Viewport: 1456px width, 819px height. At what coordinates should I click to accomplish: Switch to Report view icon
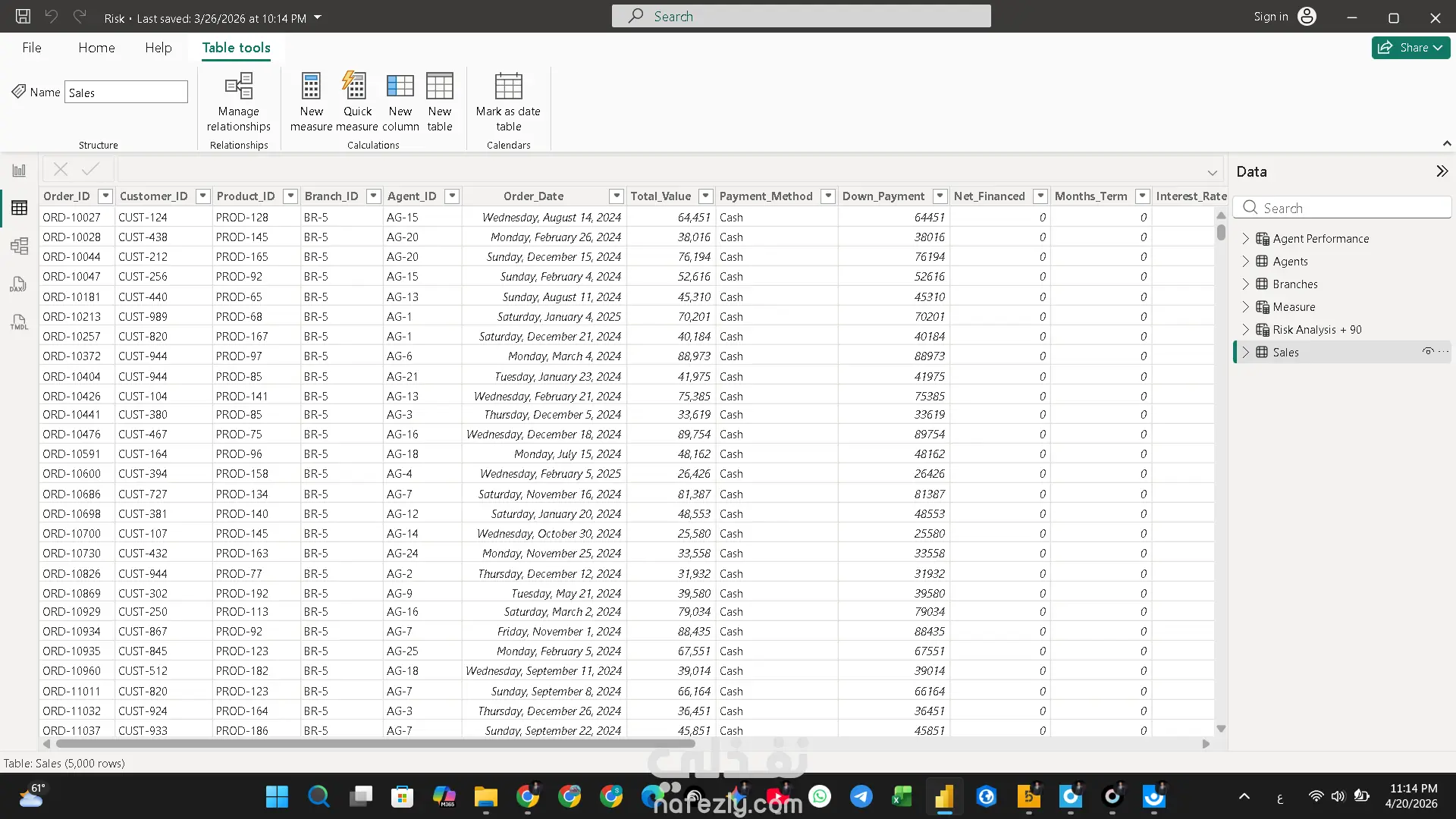[x=19, y=171]
